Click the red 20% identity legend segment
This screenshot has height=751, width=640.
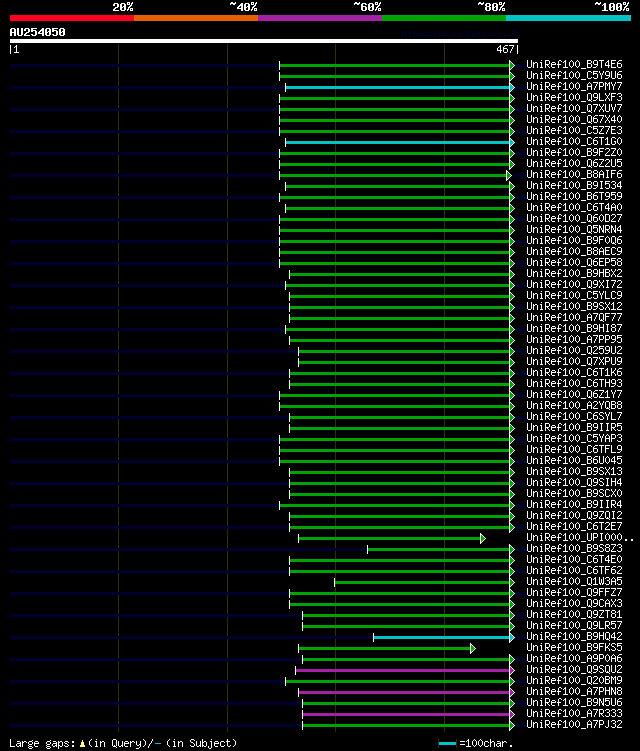point(72,18)
